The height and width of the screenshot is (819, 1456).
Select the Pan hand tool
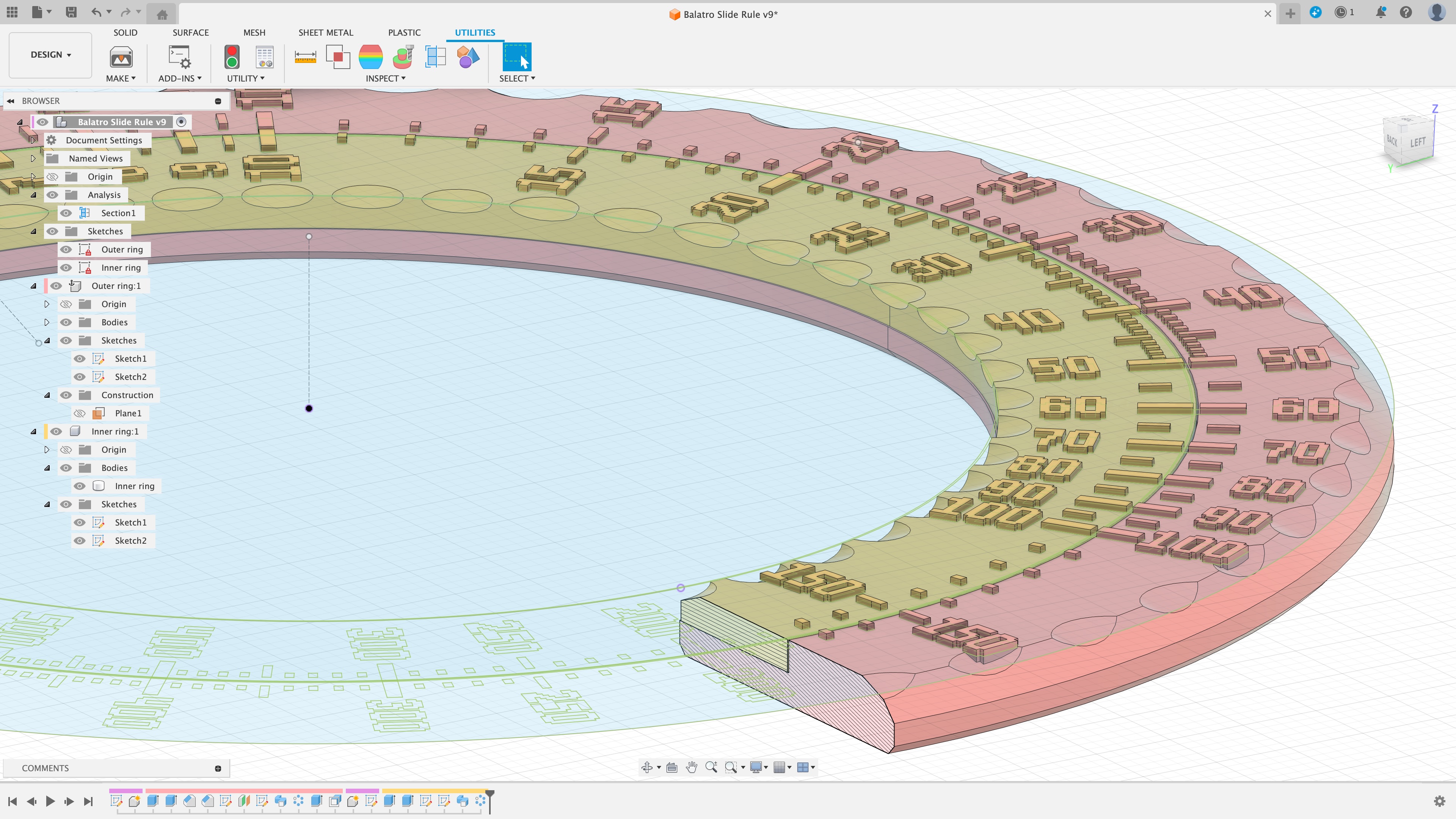[x=691, y=767]
